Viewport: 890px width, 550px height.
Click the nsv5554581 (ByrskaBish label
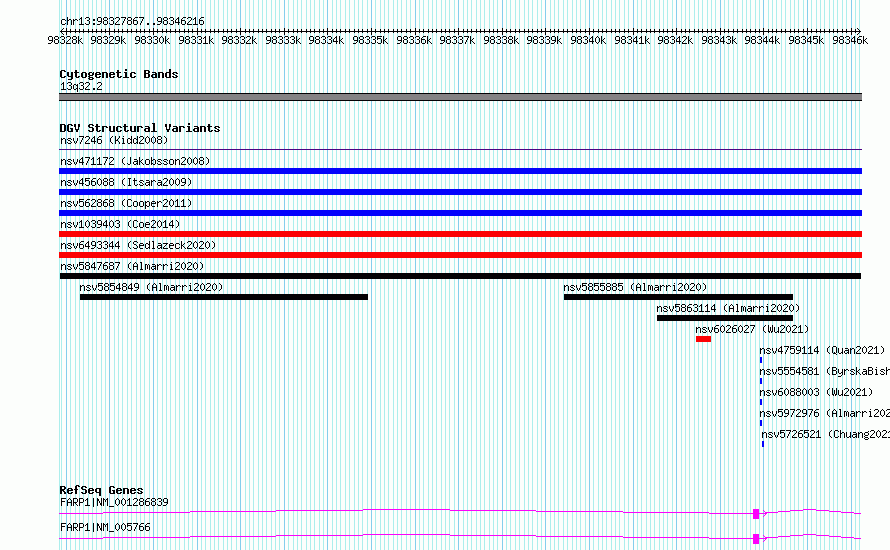[825, 371]
